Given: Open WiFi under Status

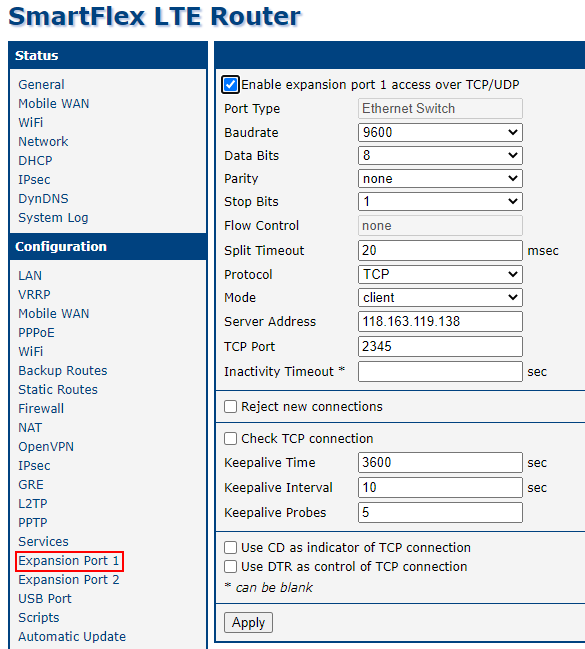Looking at the screenshot, I should (x=31, y=123).
